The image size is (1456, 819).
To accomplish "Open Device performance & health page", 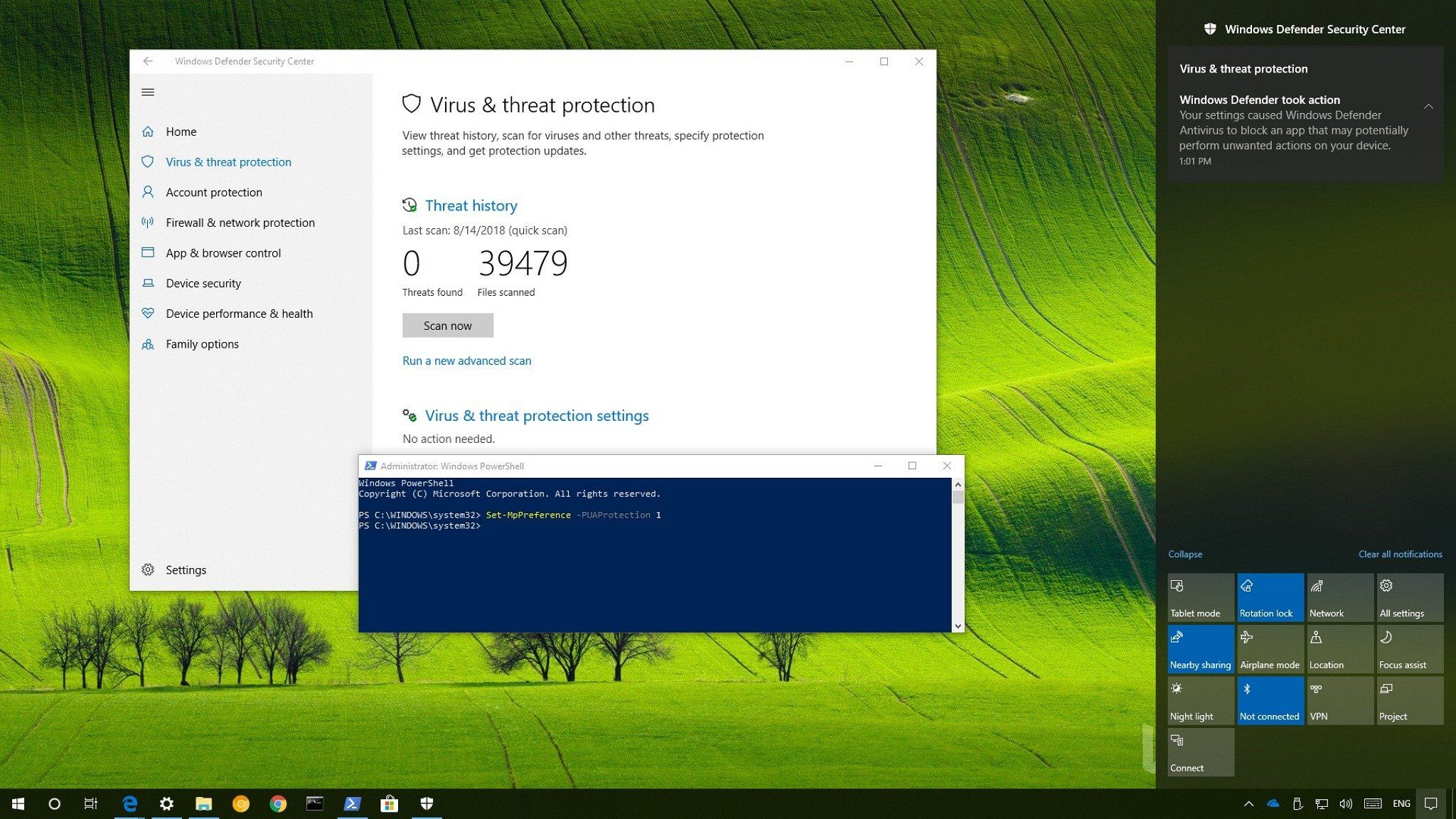I will tap(239, 314).
